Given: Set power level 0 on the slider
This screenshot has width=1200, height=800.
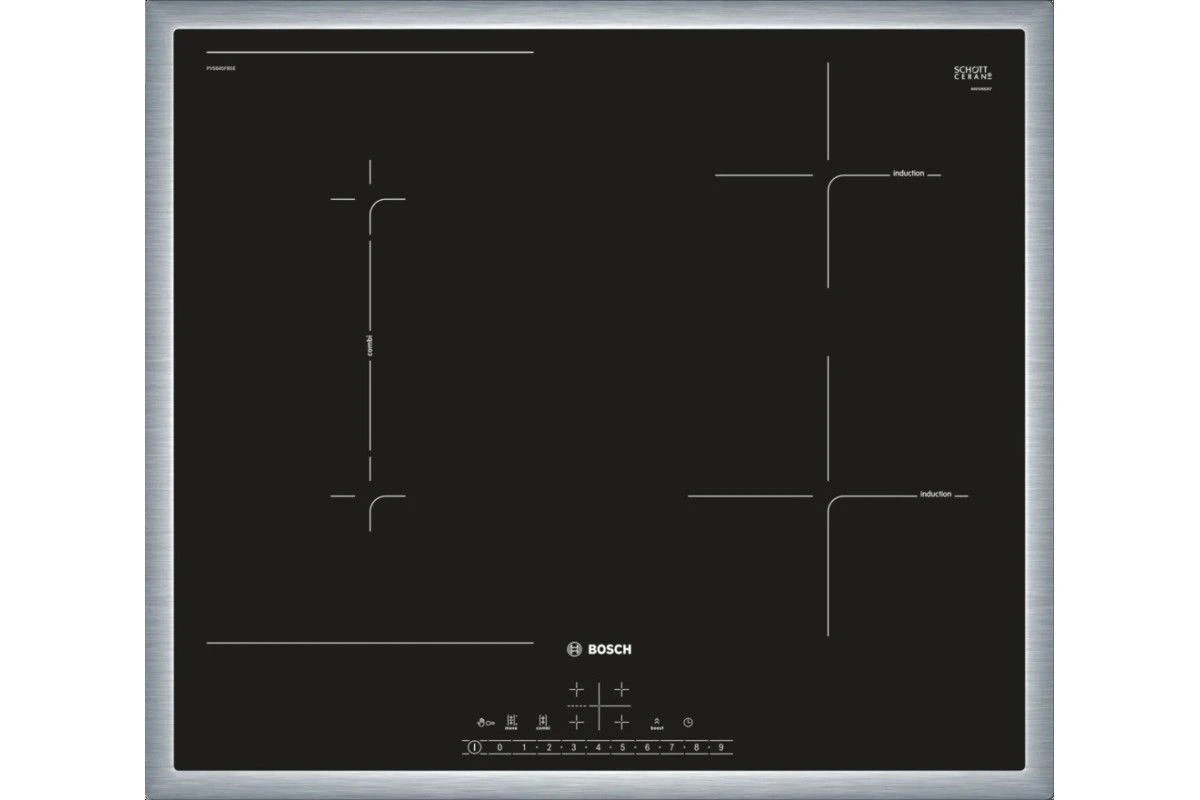Looking at the screenshot, I should click(499, 747).
